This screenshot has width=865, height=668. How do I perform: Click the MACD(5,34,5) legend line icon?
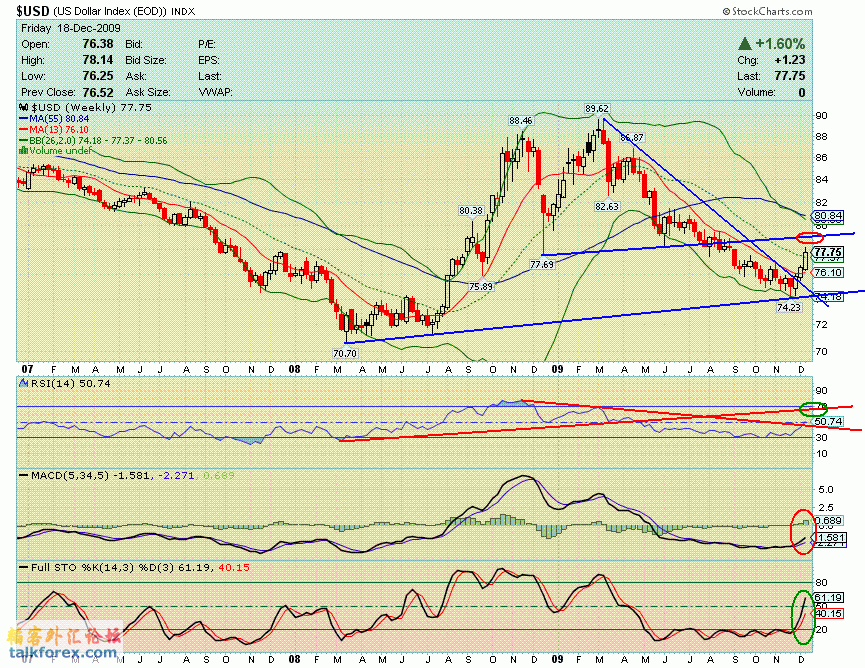(24, 475)
